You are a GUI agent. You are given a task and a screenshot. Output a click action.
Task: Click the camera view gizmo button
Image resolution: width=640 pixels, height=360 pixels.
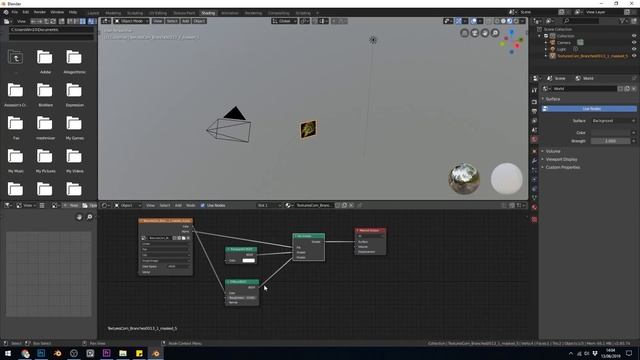[475, 33]
